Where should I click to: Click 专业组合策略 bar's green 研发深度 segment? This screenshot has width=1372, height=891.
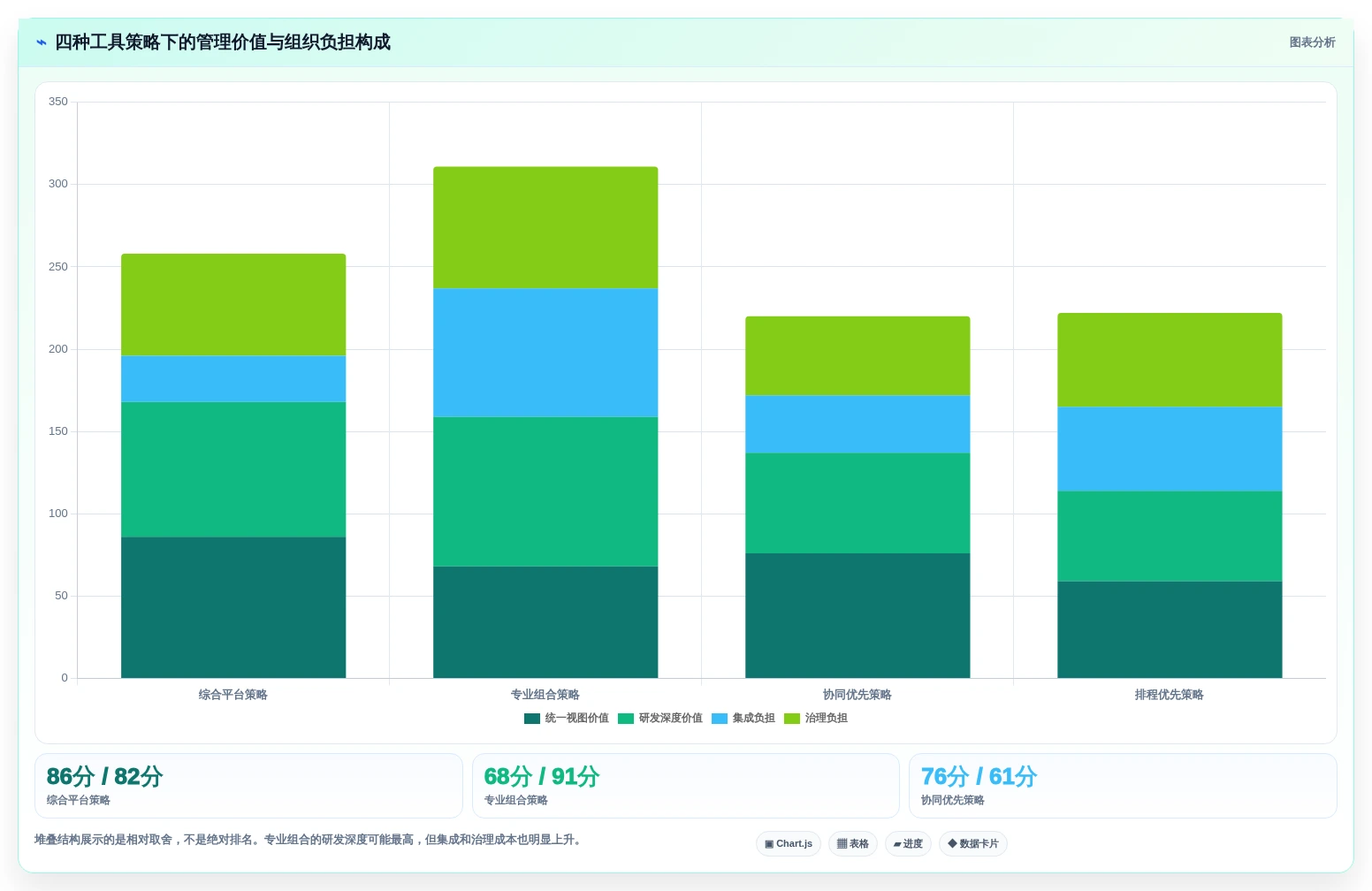coord(545,491)
